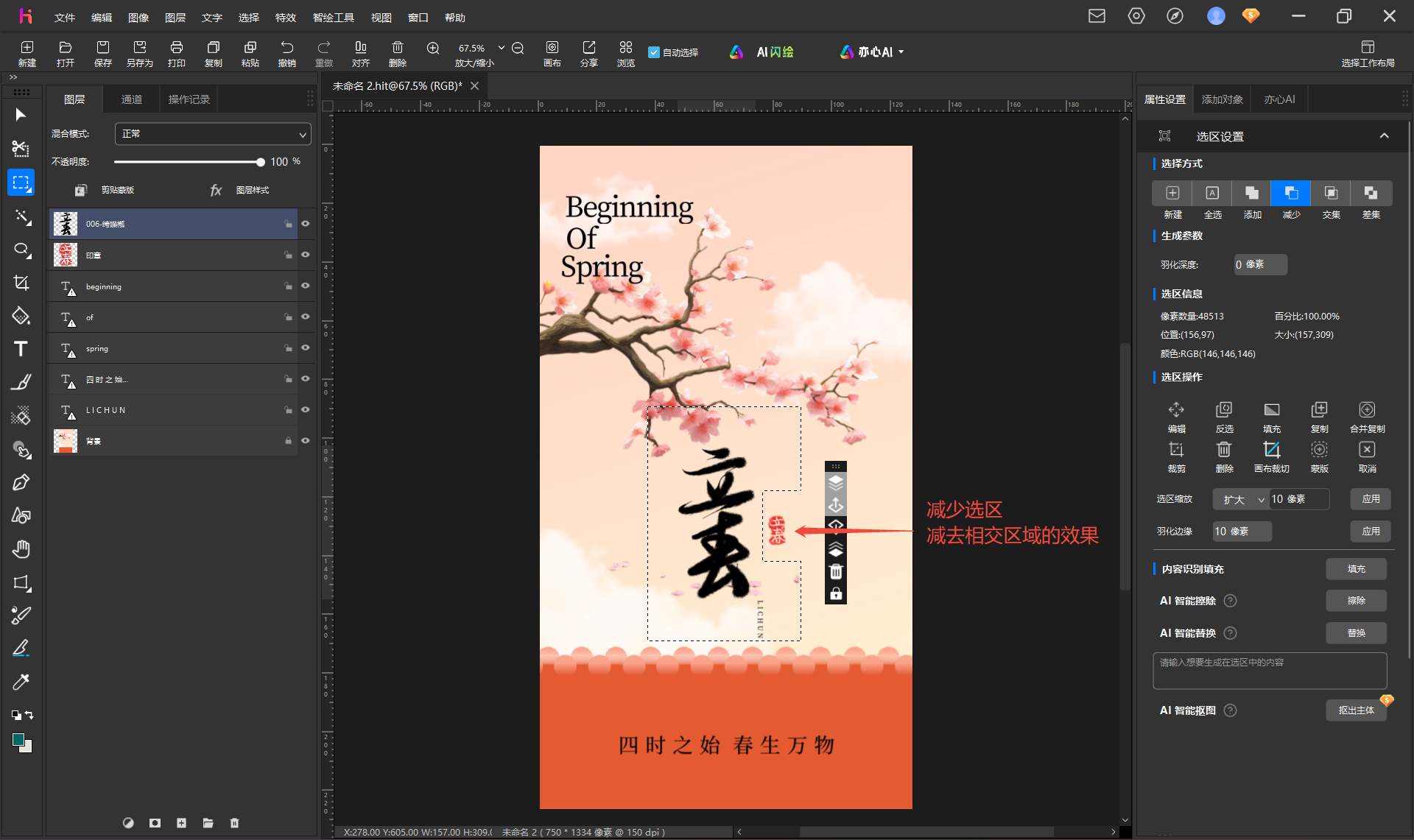Hide the background (背景) layer
This screenshot has height=840, width=1414.
coord(305,440)
